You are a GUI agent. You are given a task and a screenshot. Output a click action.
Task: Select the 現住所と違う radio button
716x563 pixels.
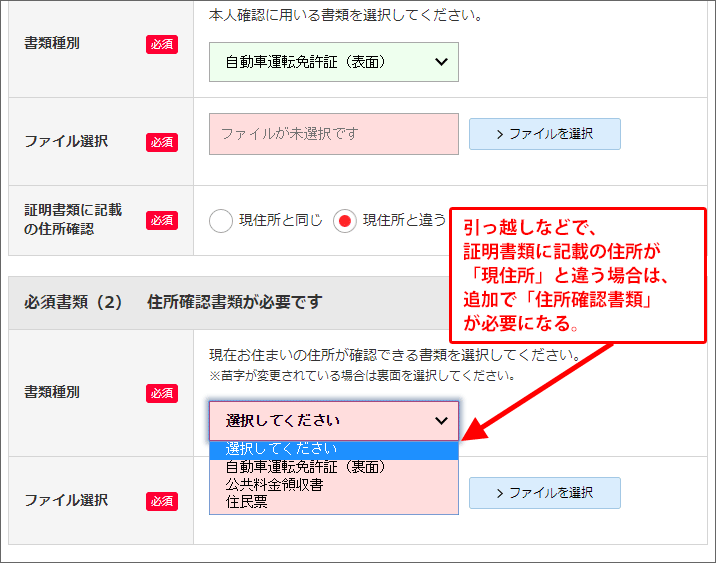[x=345, y=221]
